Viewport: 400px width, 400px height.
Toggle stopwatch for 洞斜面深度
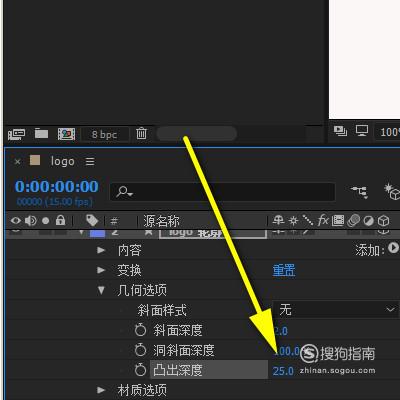click(140, 350)
